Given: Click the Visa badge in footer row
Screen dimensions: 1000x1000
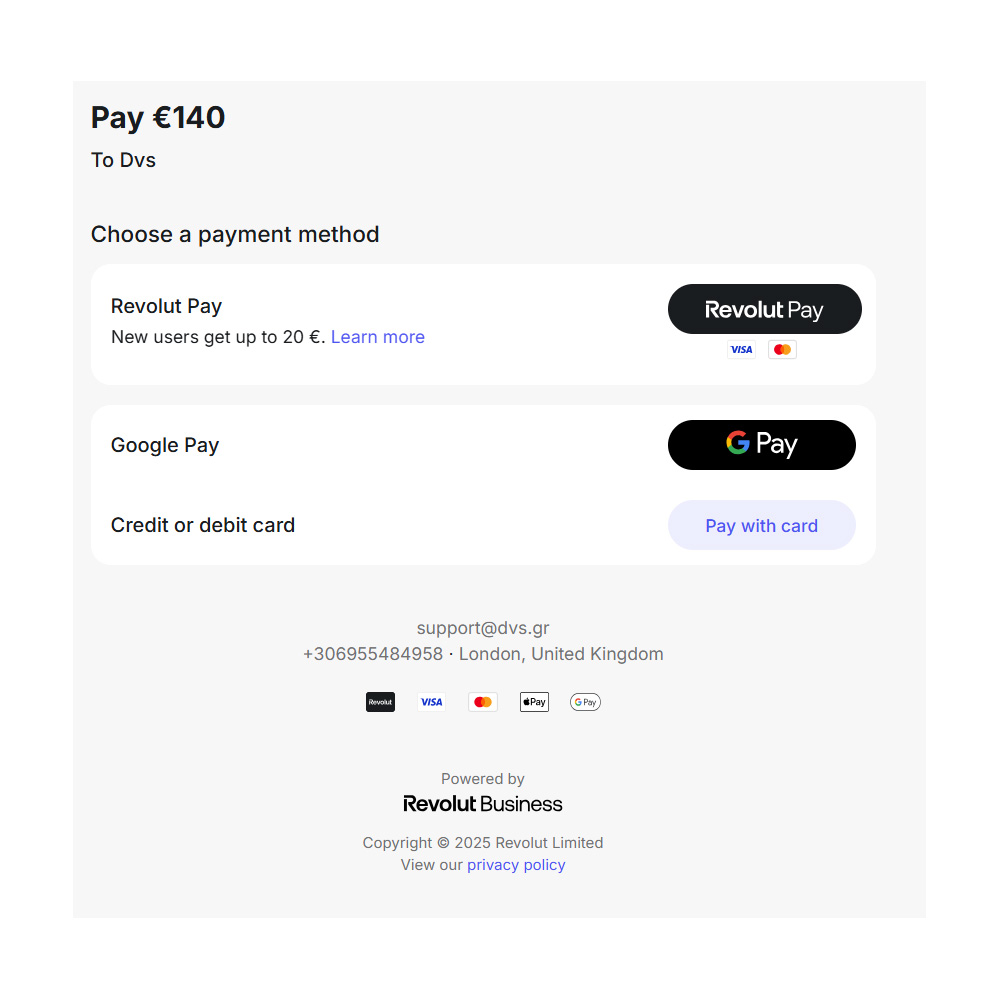Looking at the screenshot, I should click(x=431, y=702).
